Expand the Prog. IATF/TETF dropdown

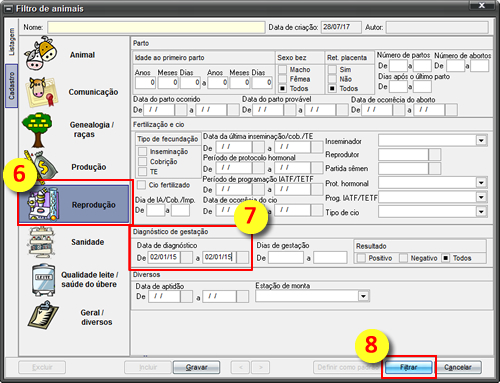click(x=481, y=197)
